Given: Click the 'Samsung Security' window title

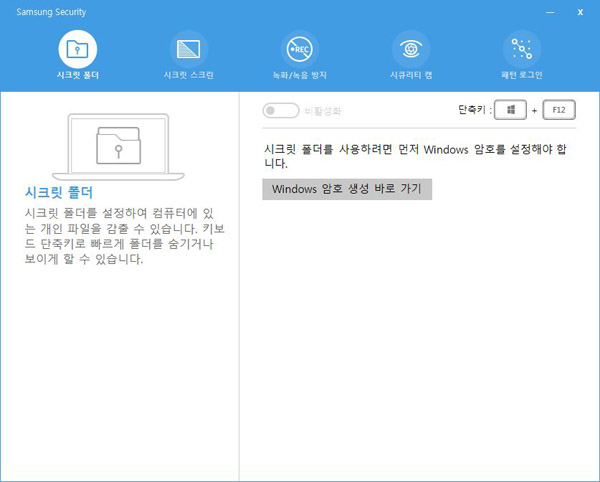Looking at the screenshot, I should tap(51, 12).
